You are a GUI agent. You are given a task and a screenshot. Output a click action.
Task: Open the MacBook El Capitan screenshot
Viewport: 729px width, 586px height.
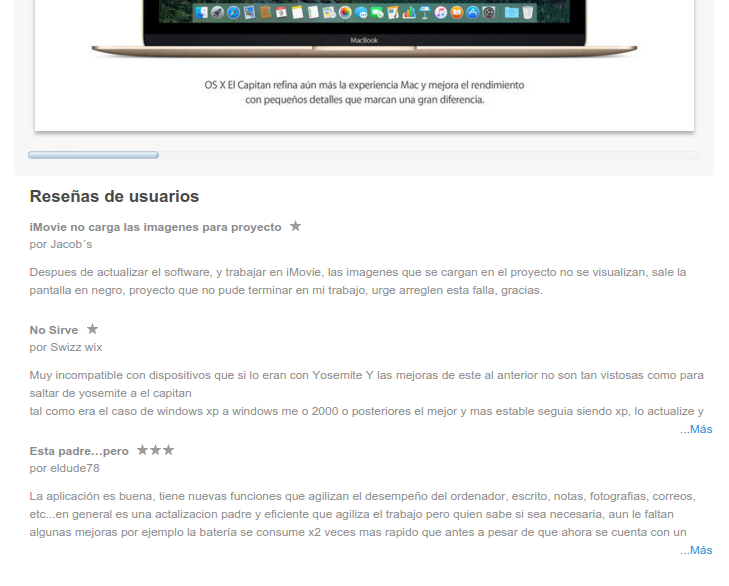[364, 65]
